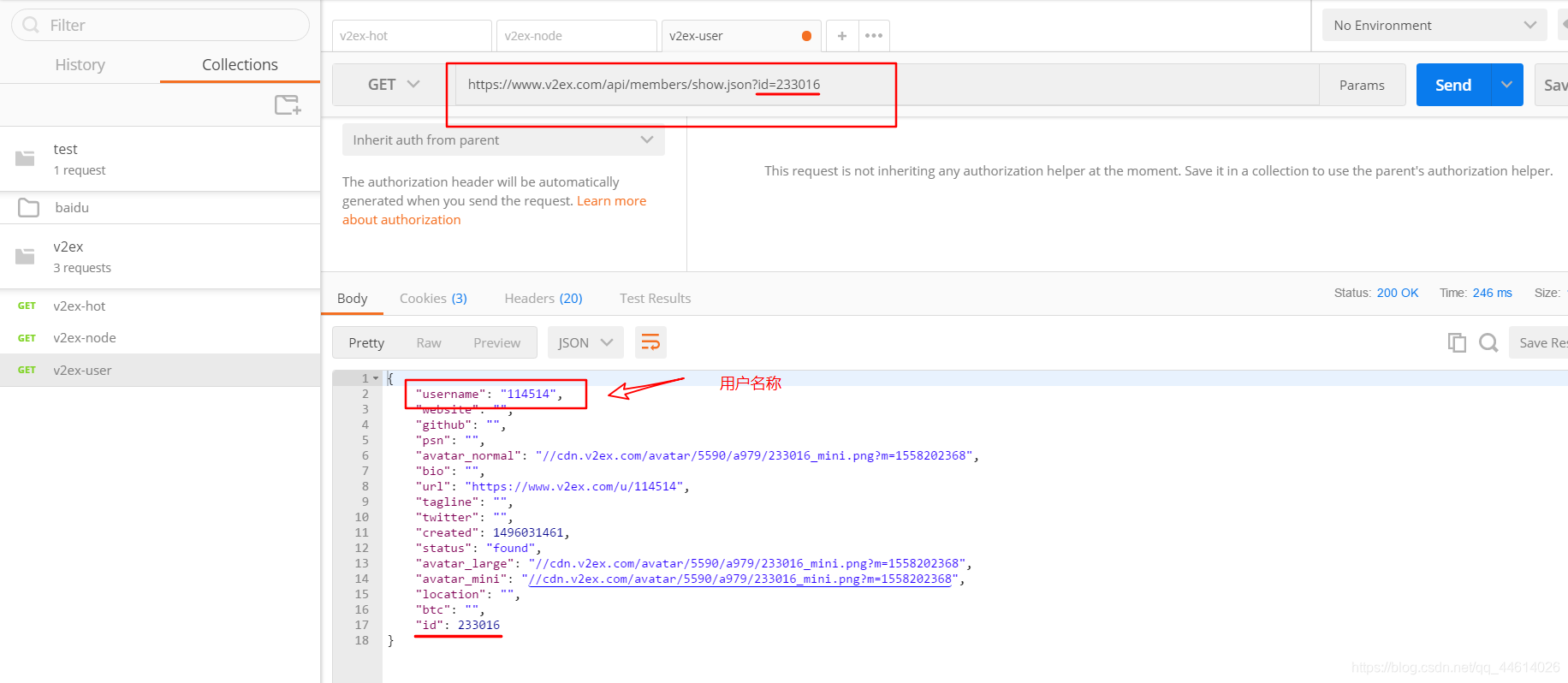Switch to the Collections tab
This screenshot has width=1568, height=683.
click(x=240, y=65)
